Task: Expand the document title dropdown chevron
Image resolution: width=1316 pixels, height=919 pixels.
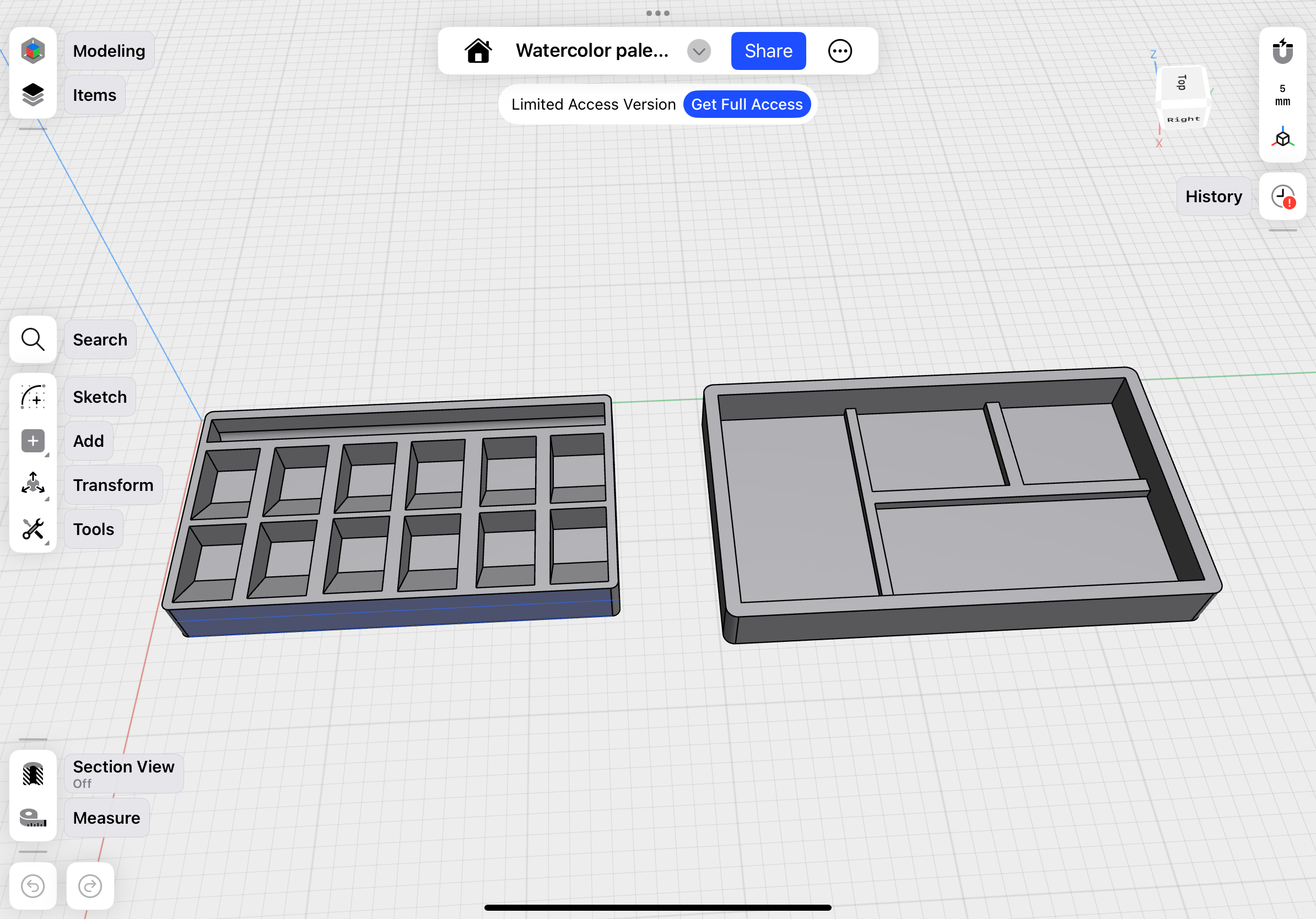Action: 699,51
